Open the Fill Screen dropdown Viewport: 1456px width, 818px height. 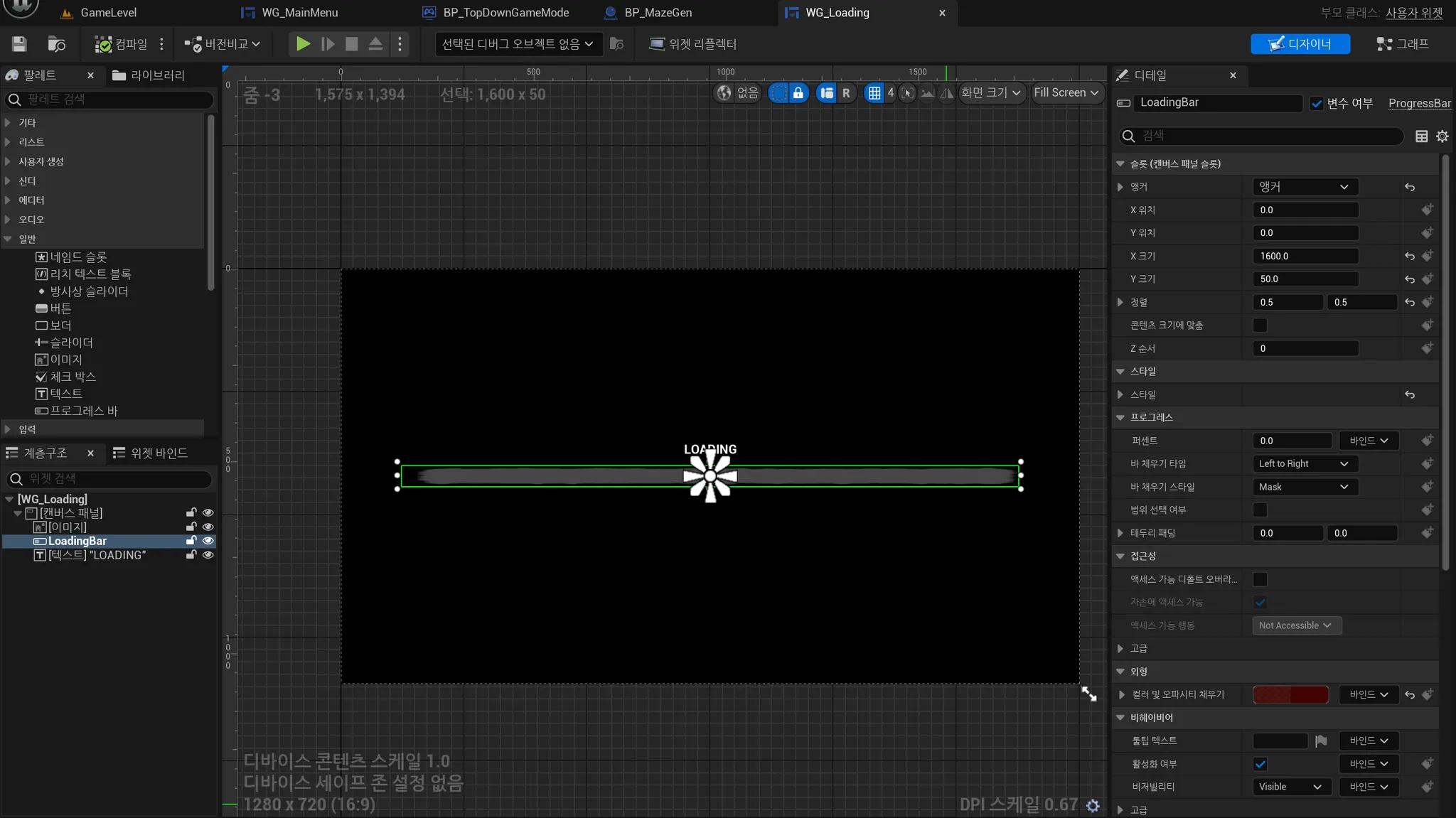coord(1066,93)
